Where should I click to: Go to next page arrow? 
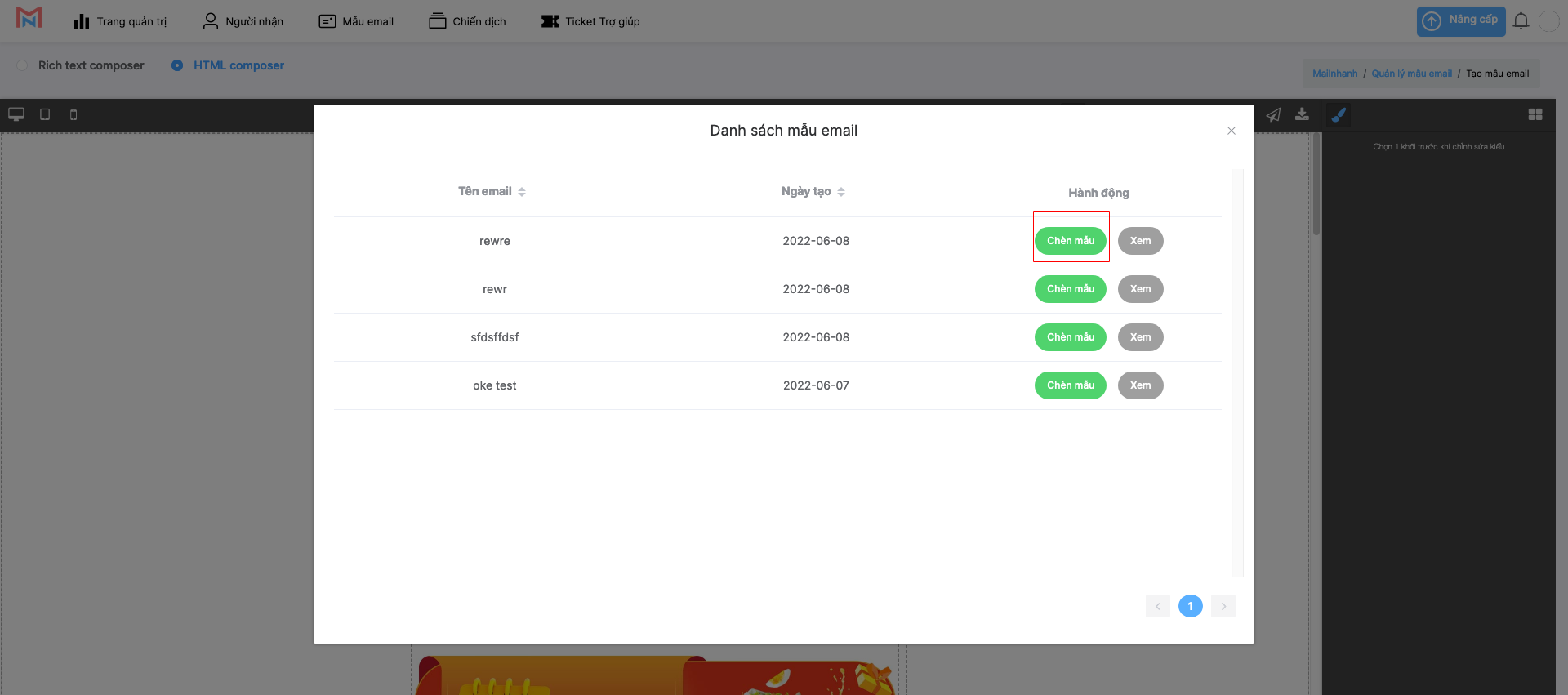pyautogui.click(x=1223, y=606)
